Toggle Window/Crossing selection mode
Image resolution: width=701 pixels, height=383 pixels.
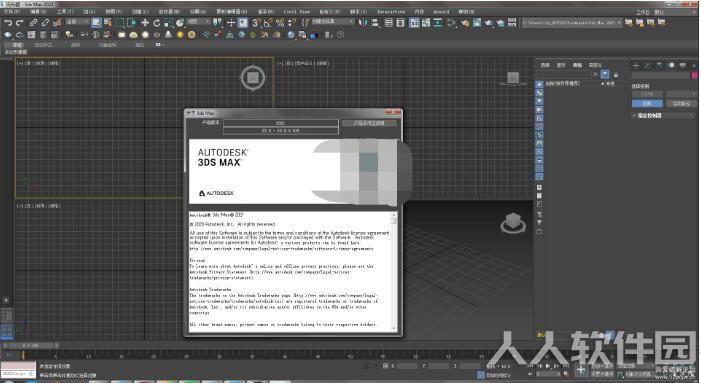point(132,23)
